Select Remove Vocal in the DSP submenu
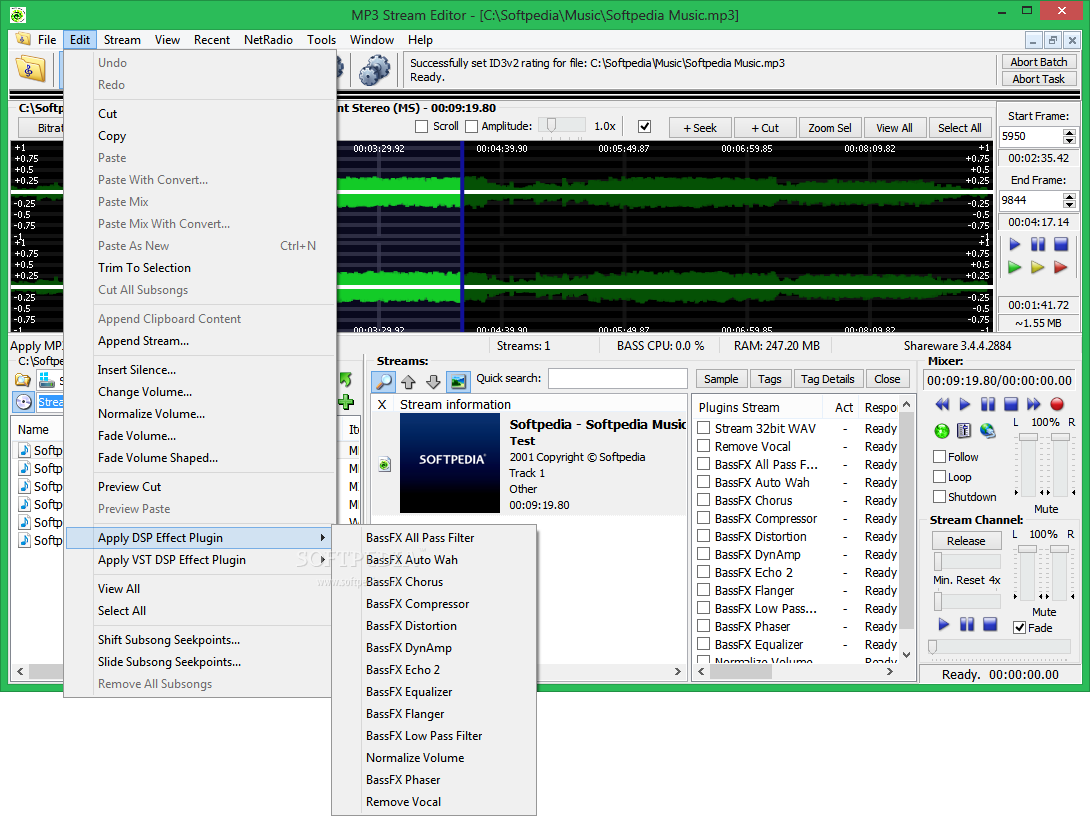1090x816 pixels. pyautogui.click(x=403, y=801)
